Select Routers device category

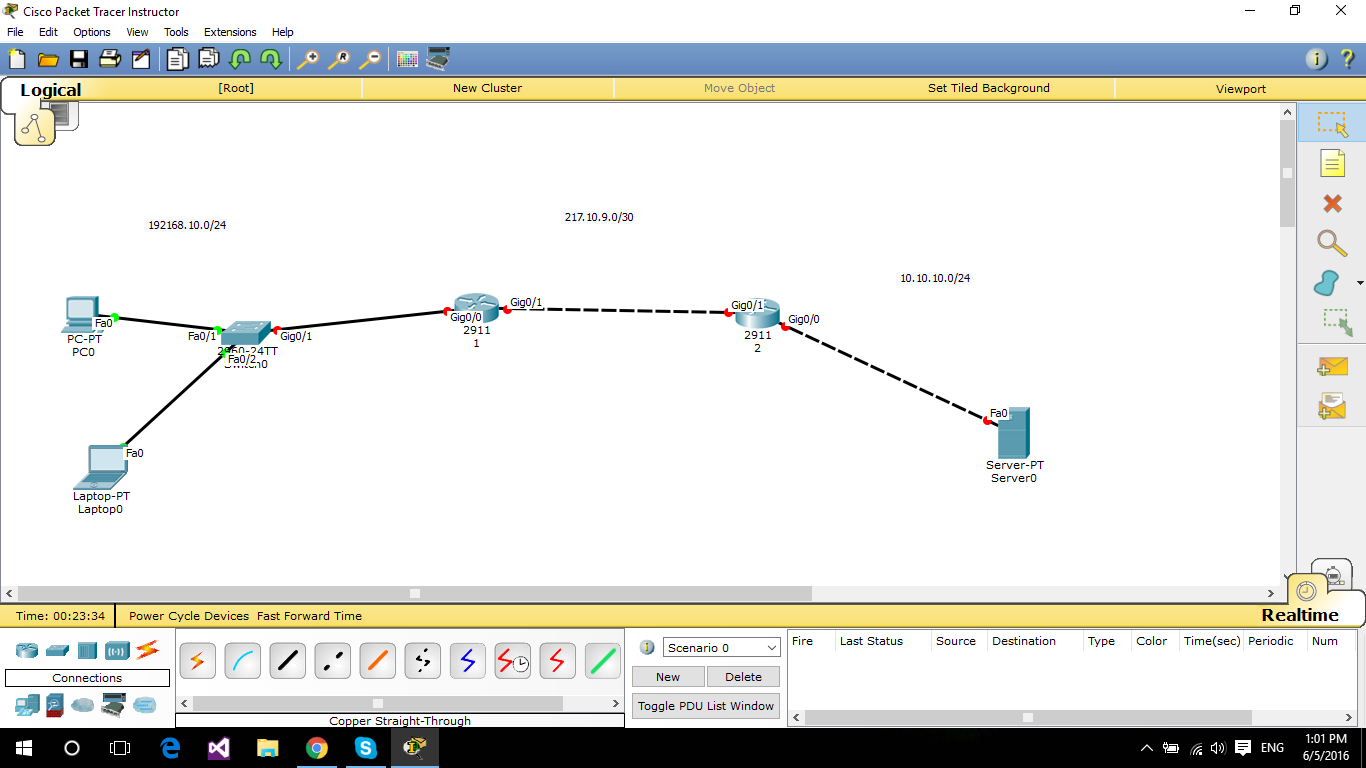pyautogui.click(x=27, y=651)
